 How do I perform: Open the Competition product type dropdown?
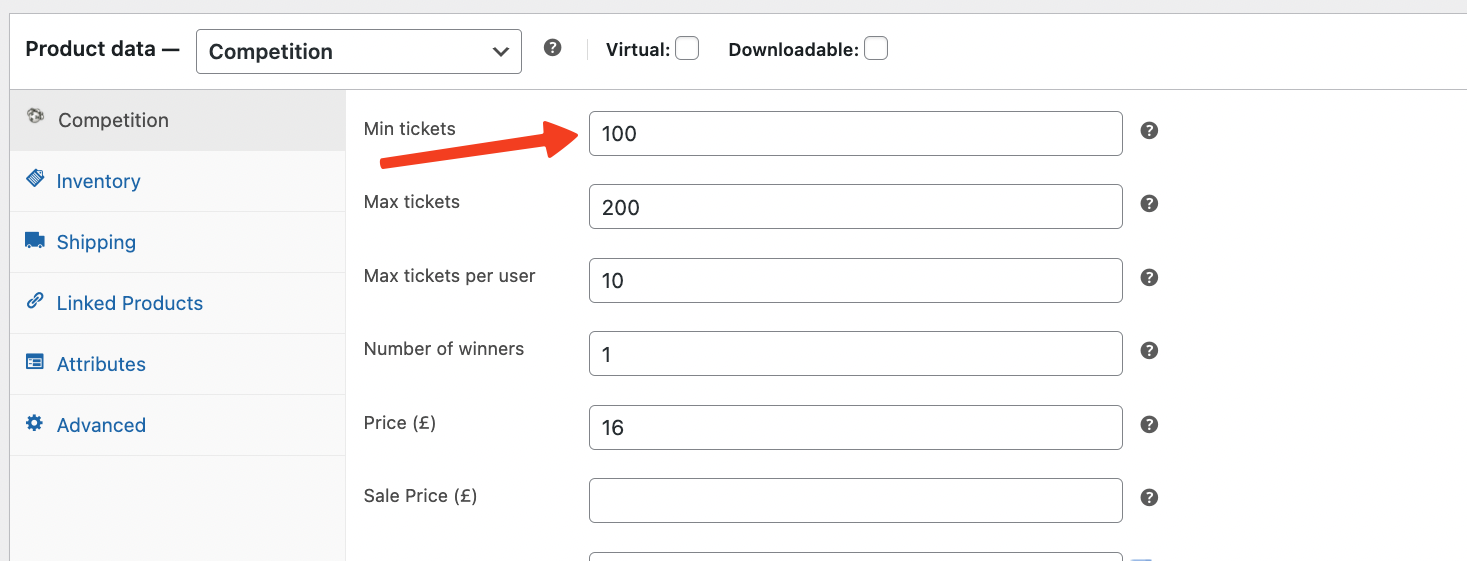tap(358, 52)
